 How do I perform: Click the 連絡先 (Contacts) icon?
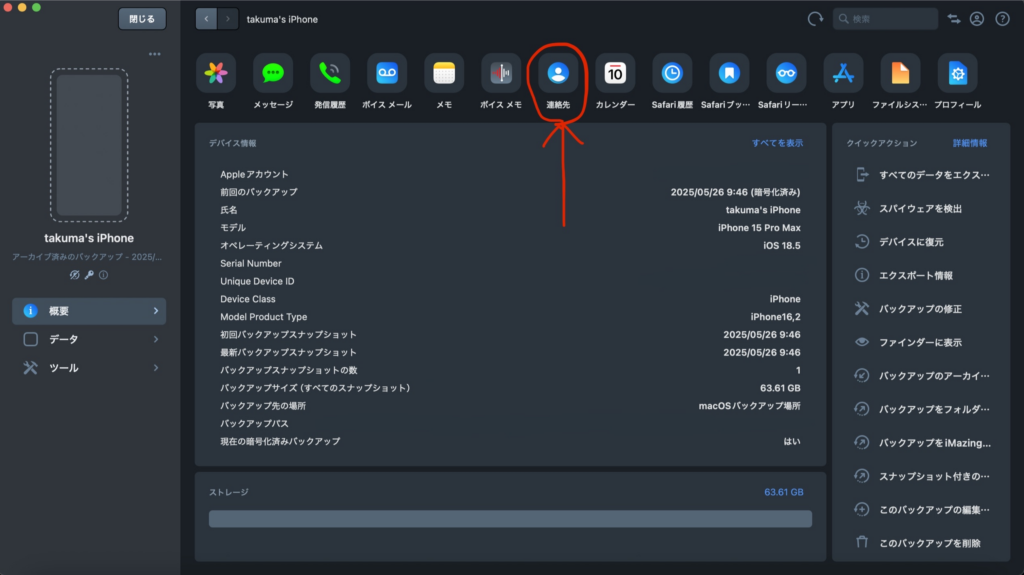[x=558, y=73]
